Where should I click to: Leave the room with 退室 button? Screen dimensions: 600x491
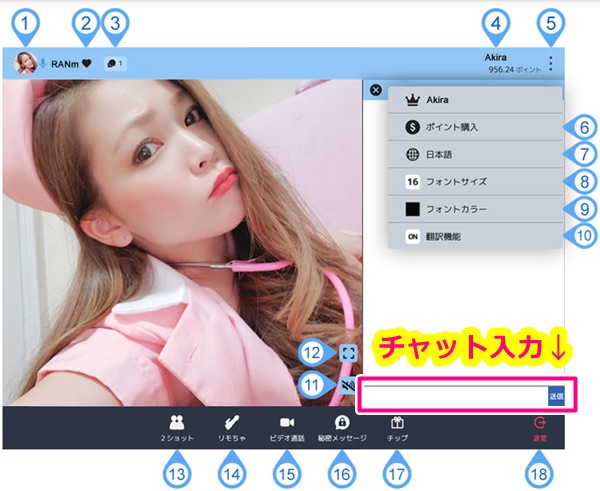[x=540, y=429]
